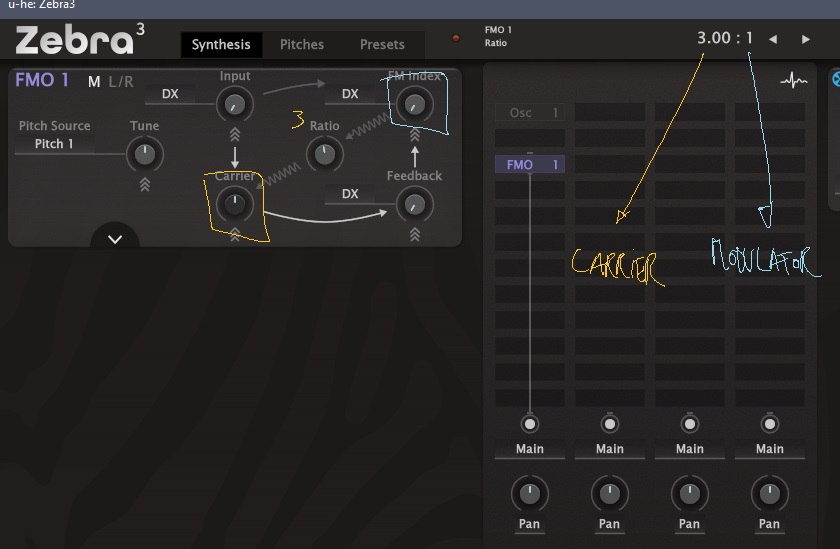This screenshot has height=549, width=840.
Task: Click the next value right arrow
Action: (805, 39)
